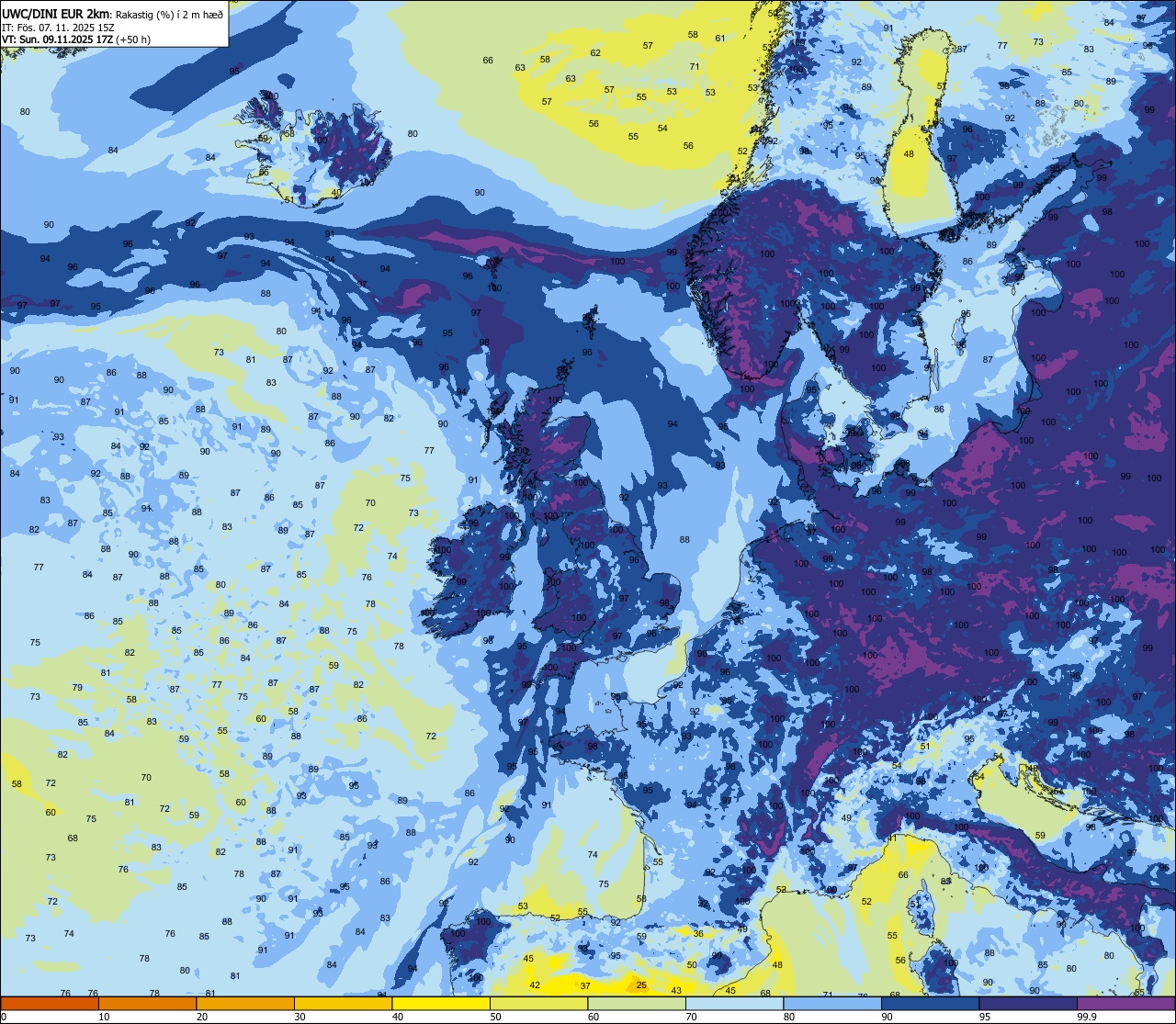Click the humidity value 25 in Spain
This screenshot has height=1024, width=1176.
point(641,985)
